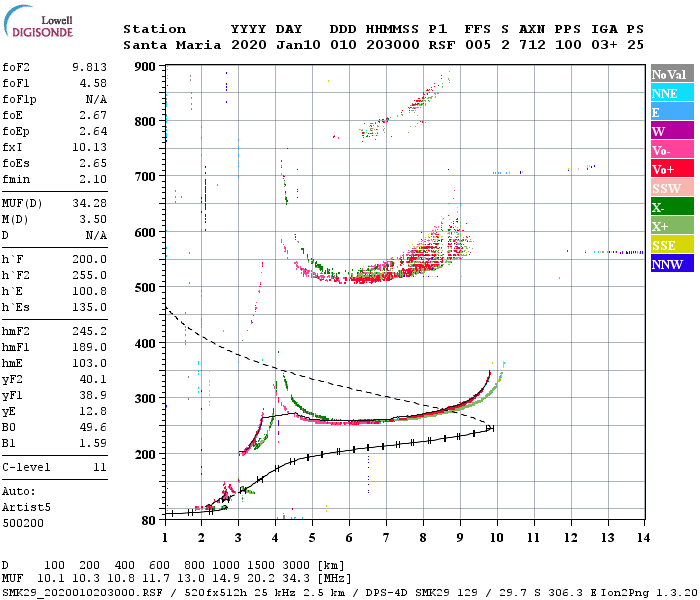Select the SSW light pink legend swatch

coord(672,188)
